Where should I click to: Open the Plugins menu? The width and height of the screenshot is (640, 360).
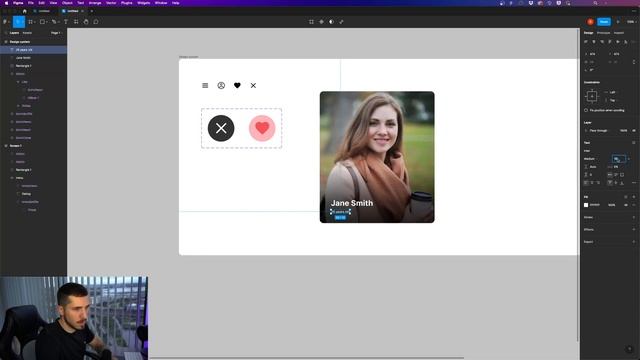(x=127, y=3)
